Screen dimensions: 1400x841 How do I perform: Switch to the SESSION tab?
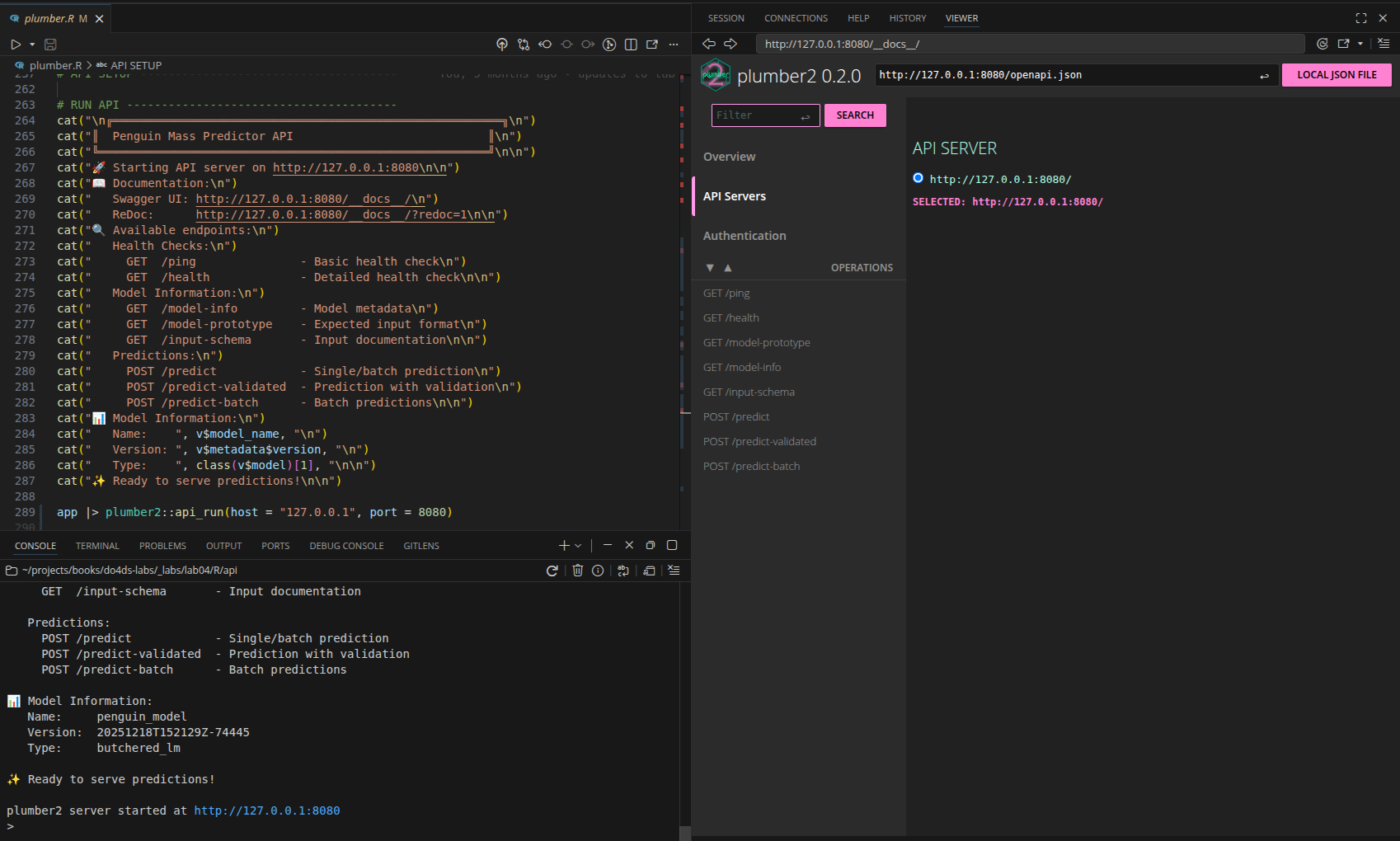[x=726, y=18]
